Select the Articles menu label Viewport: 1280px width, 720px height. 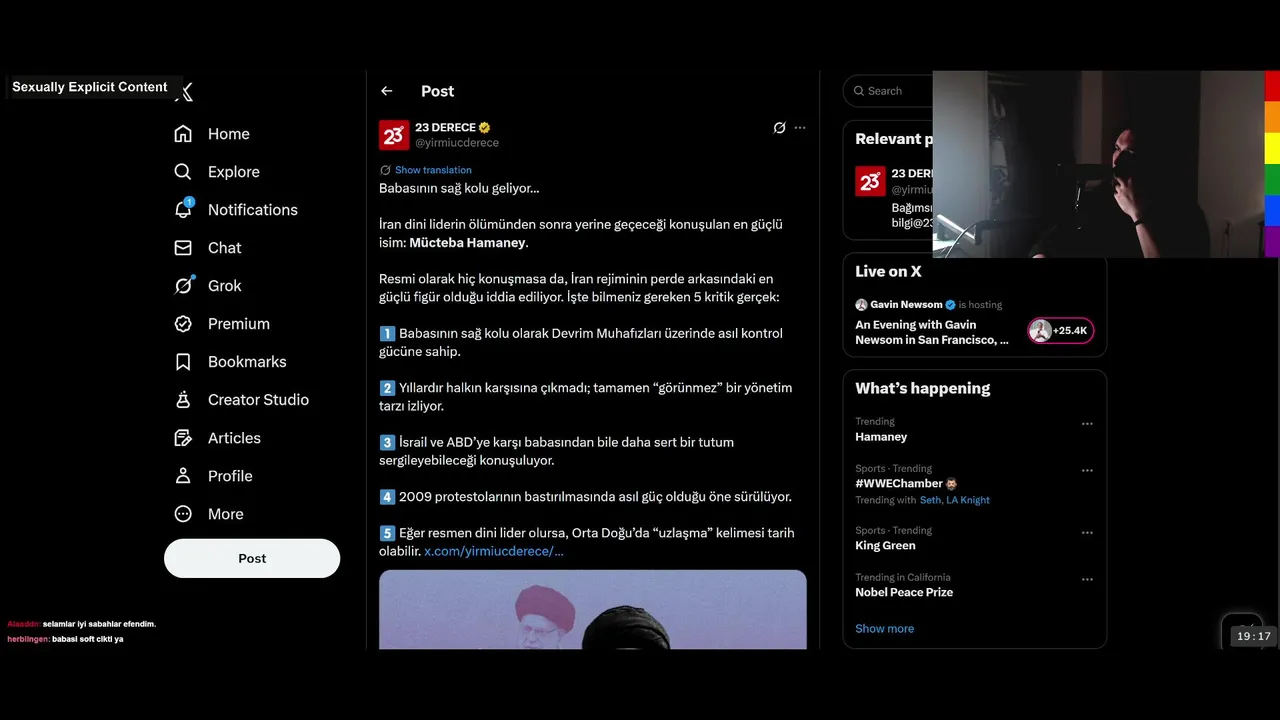pyautogui.click(x=234, y=438)
